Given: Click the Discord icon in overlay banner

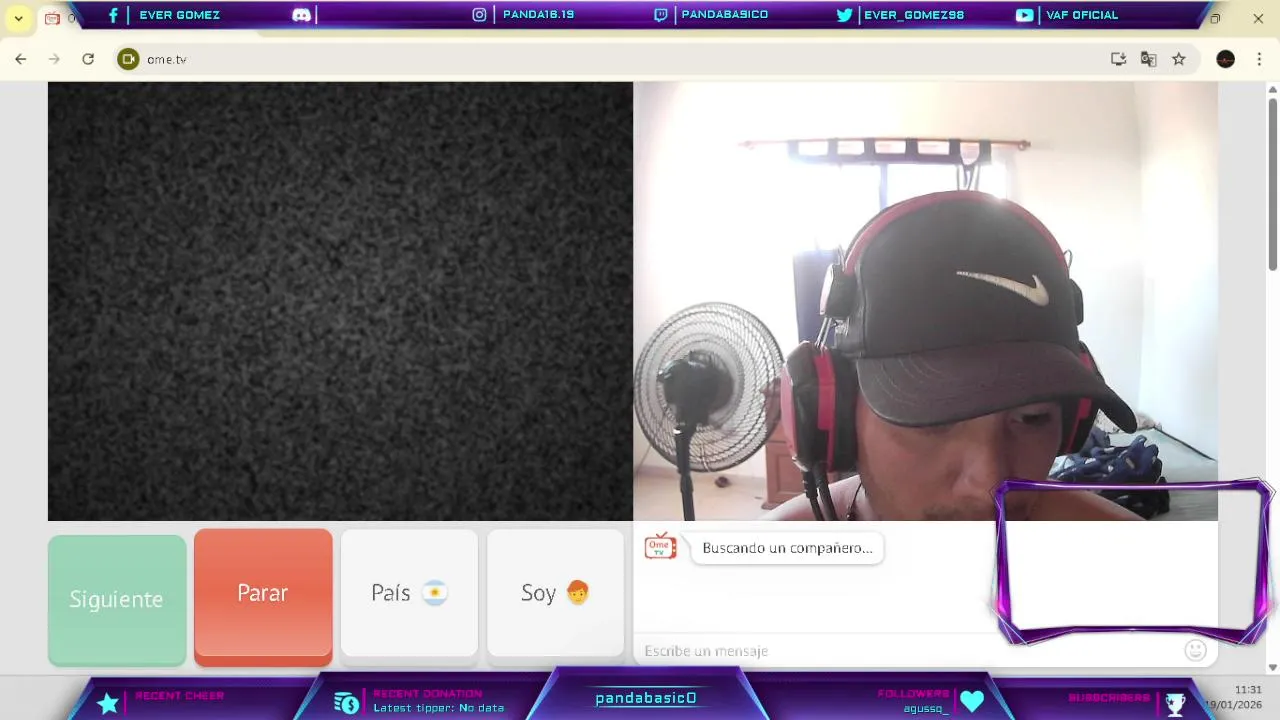Looking at the screenshot, I should click(301, 15).
